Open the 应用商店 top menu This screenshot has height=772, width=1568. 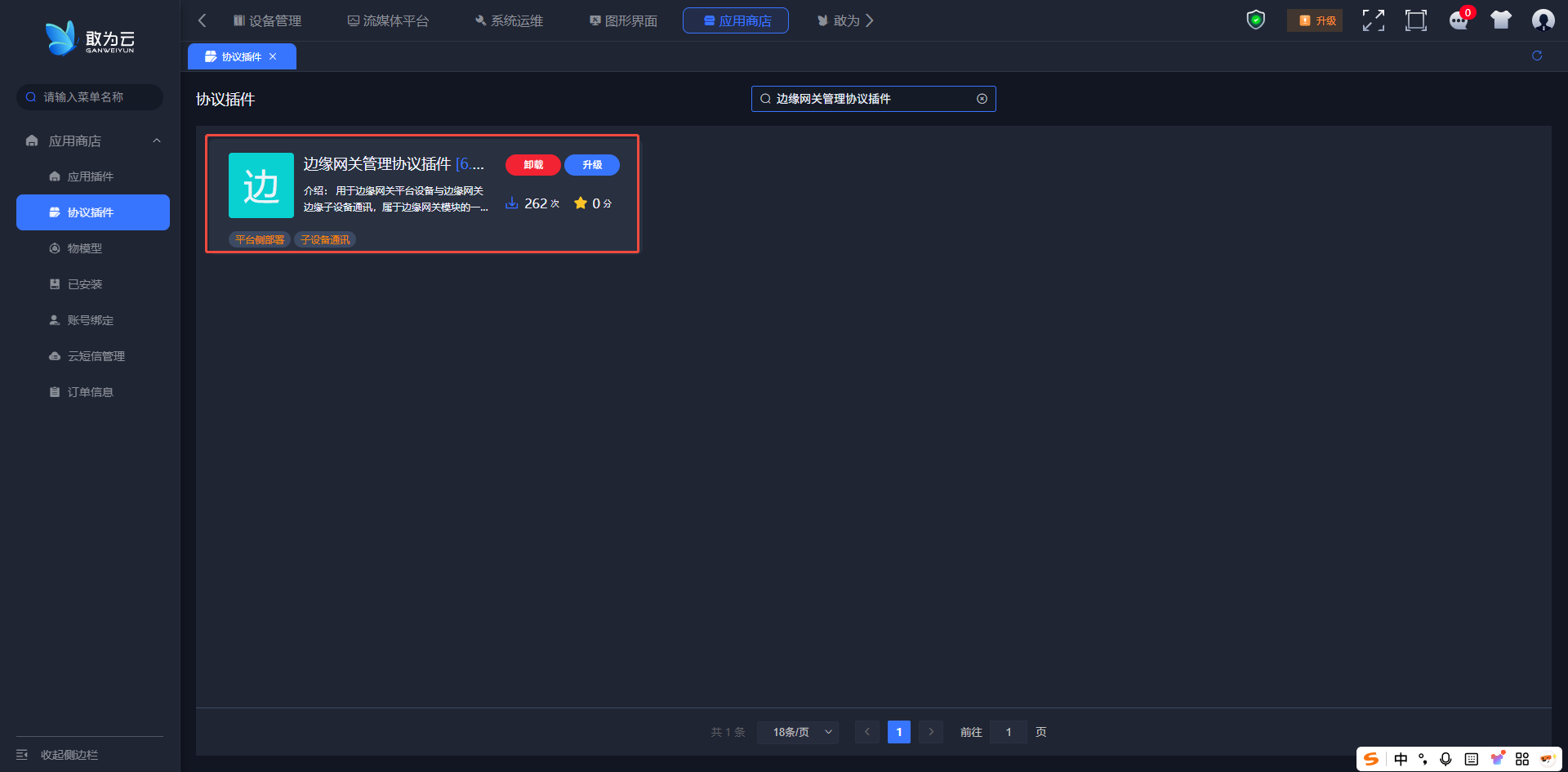point(736,20)
